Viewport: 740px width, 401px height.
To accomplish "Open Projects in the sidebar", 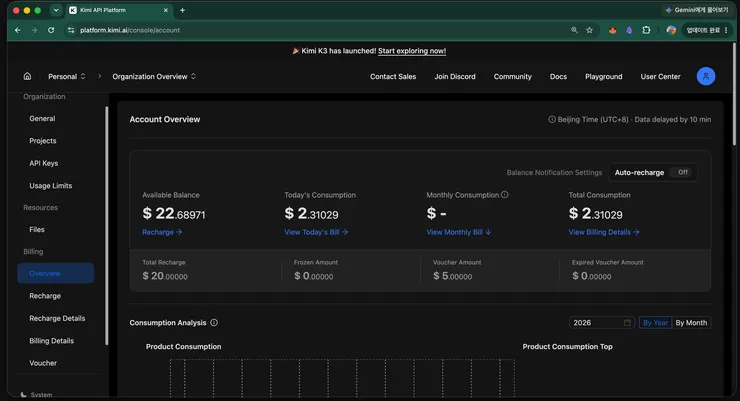I will click(42, 141).
